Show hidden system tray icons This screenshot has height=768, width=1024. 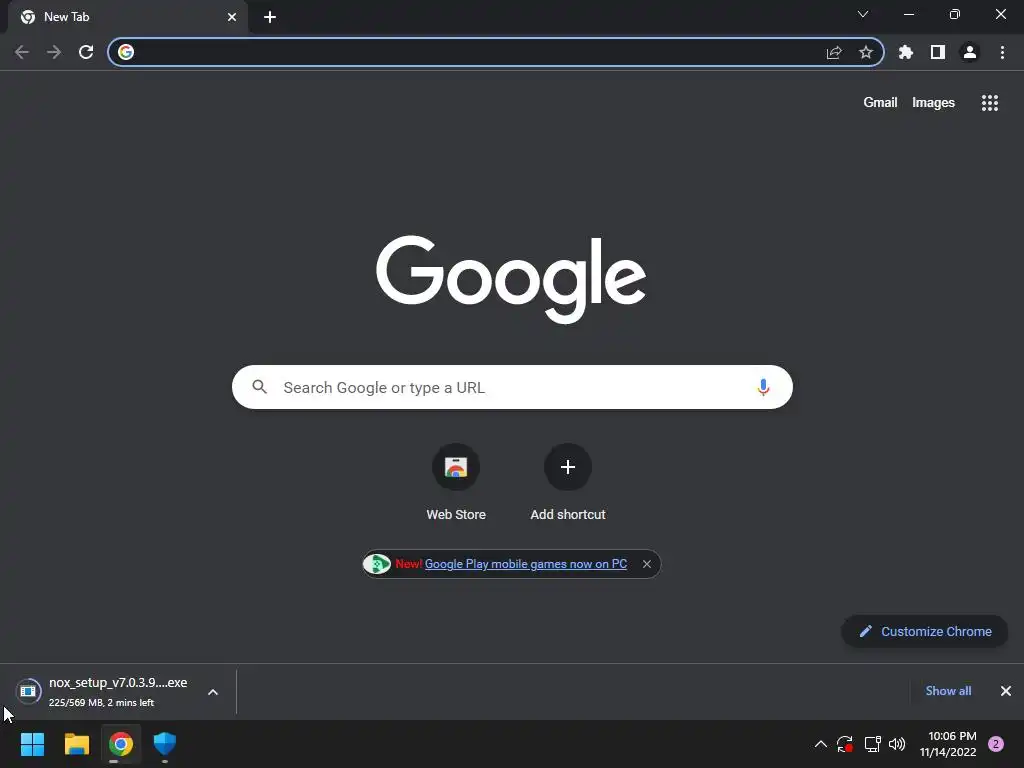pos(821,744)
